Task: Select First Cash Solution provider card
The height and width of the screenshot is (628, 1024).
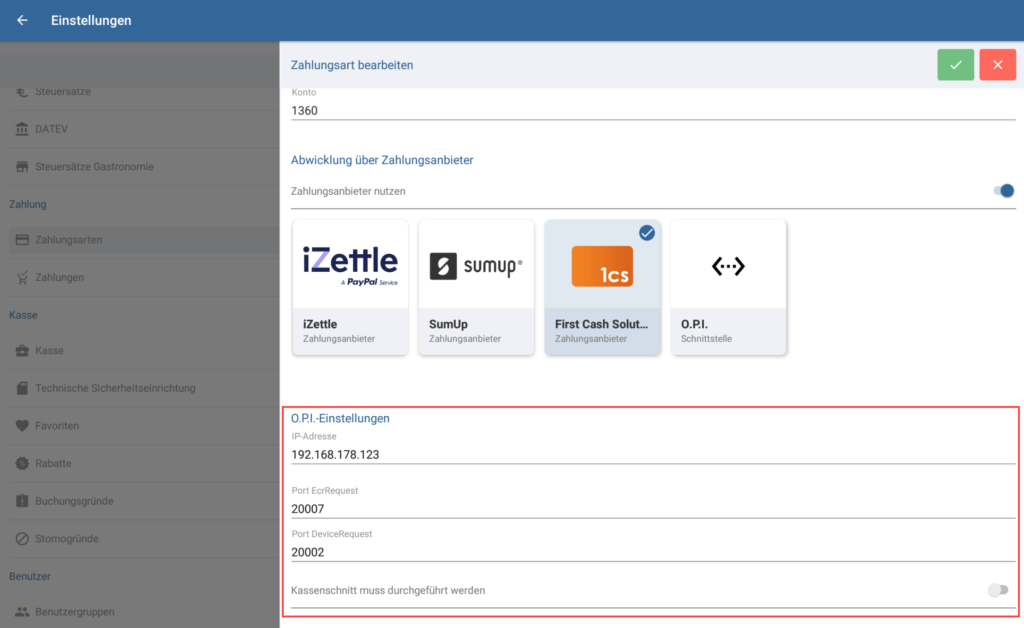Action: pos(602,287)
